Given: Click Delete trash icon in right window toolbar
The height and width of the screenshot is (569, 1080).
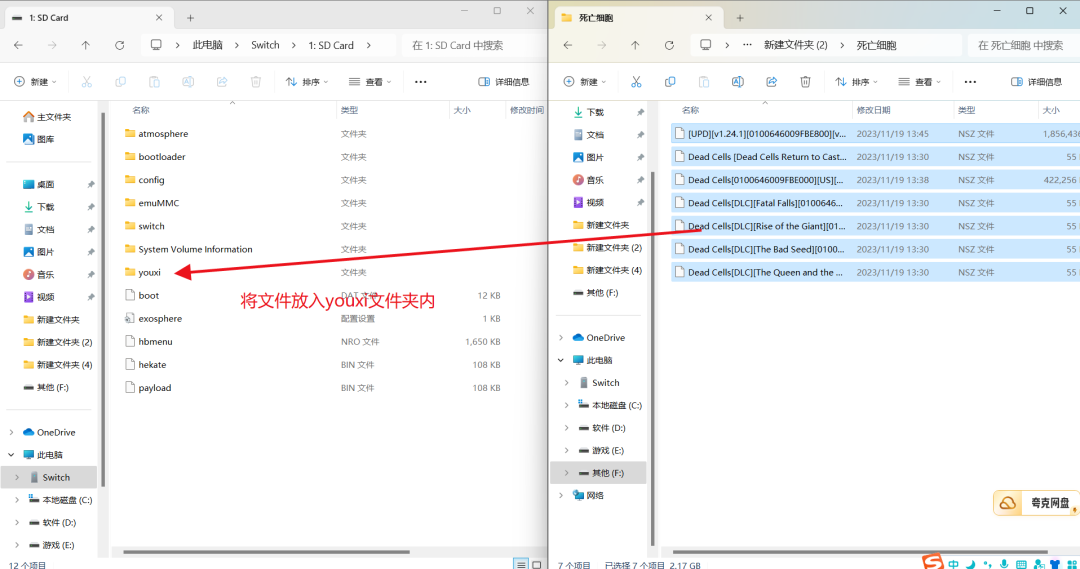Looking at the screenshot, I should 805,82.
